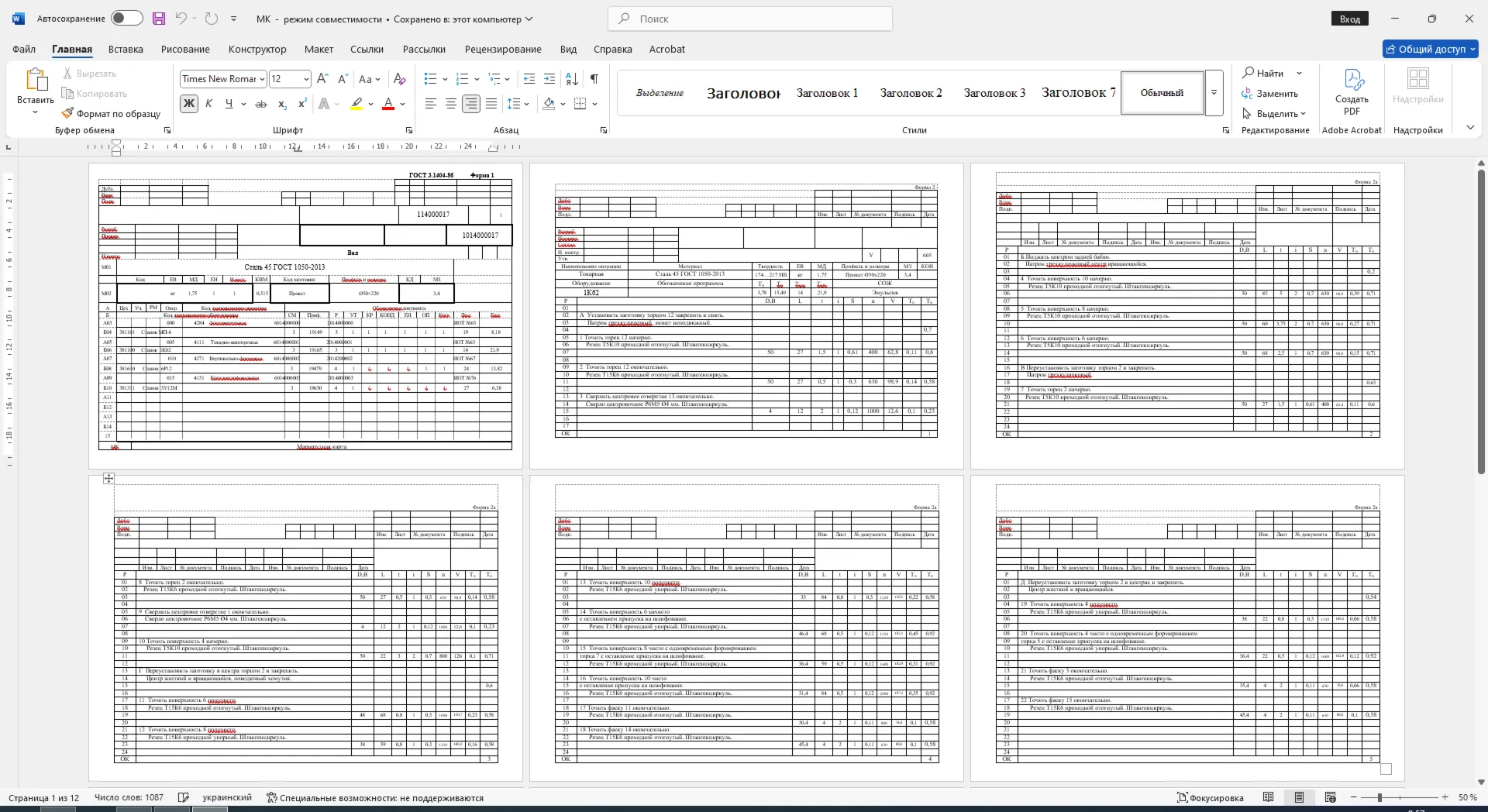Toggle bold formatting button
The width and height of the screenshot is (1488, 812).
pyautogui.click(x=188, y=104)
